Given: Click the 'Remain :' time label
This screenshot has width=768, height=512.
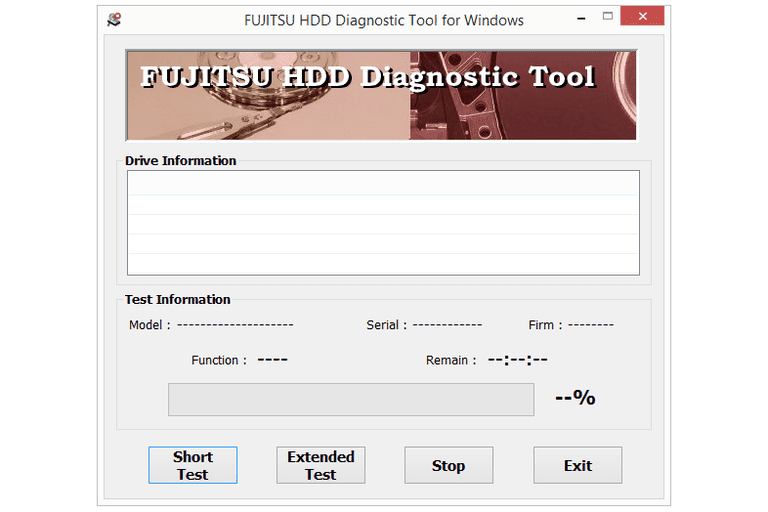Looking at the screenshot, I should [x=451, y=360].
